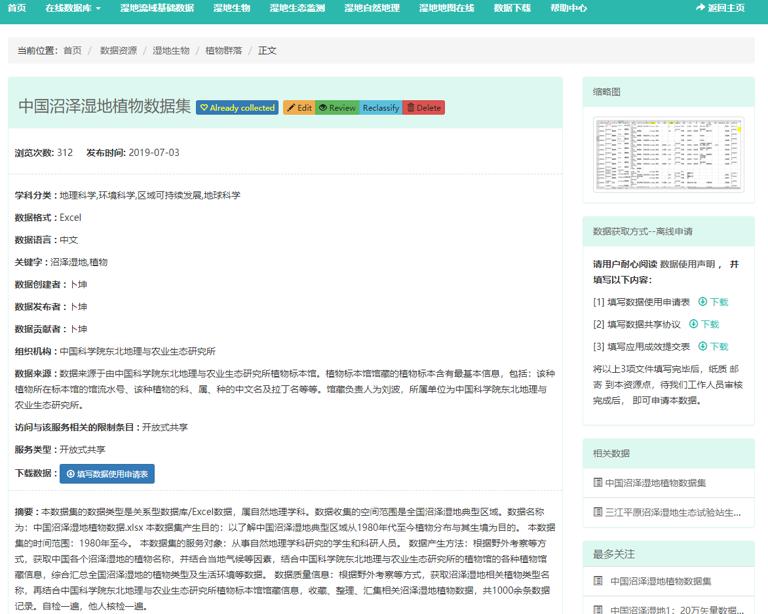Click 返回主页 return home link
Screen dimensions: 768x614
[720, 8]
